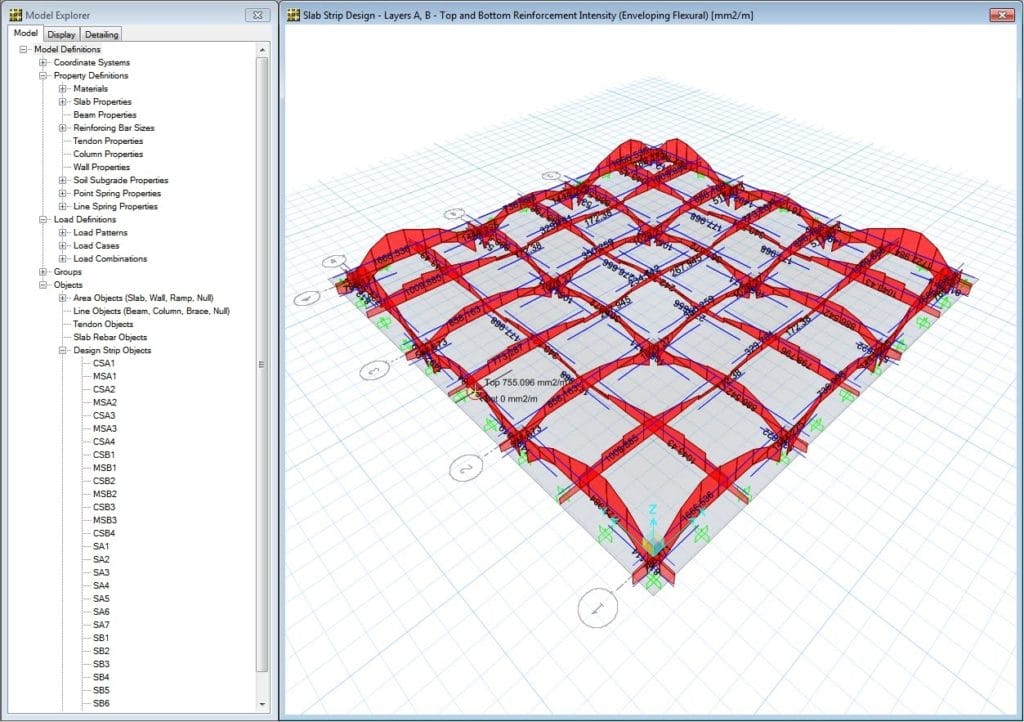
Task: Expand the Load Patterns node
Action: (x=63, y=233)
